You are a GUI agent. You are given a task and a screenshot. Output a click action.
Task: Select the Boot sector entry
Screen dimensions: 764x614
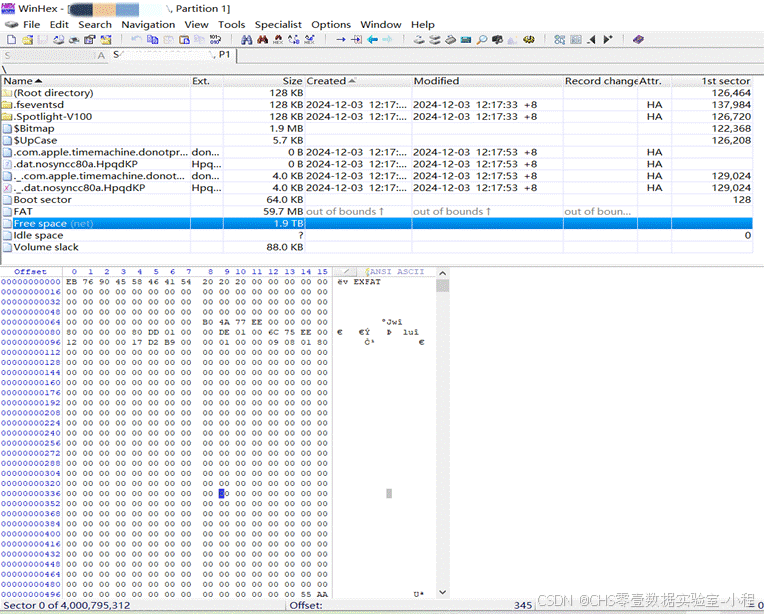coord(377,199)
